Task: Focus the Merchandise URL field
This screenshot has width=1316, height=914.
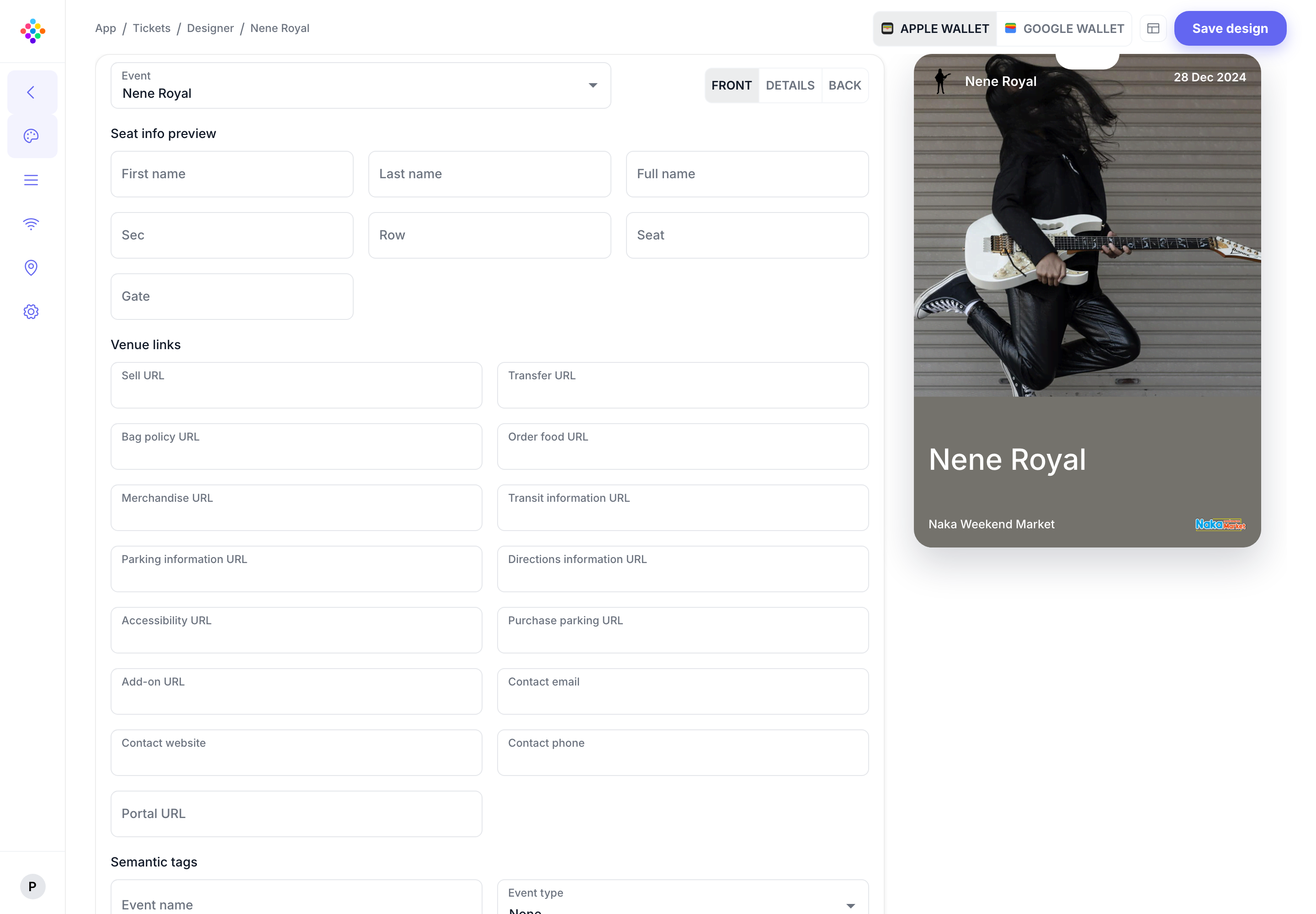Action: click(x=297, y=508)
